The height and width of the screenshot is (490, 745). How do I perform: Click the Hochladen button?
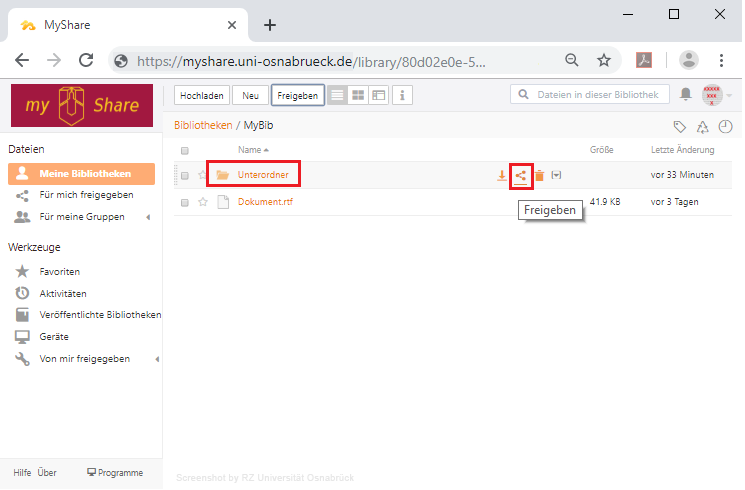pos(201,95)
